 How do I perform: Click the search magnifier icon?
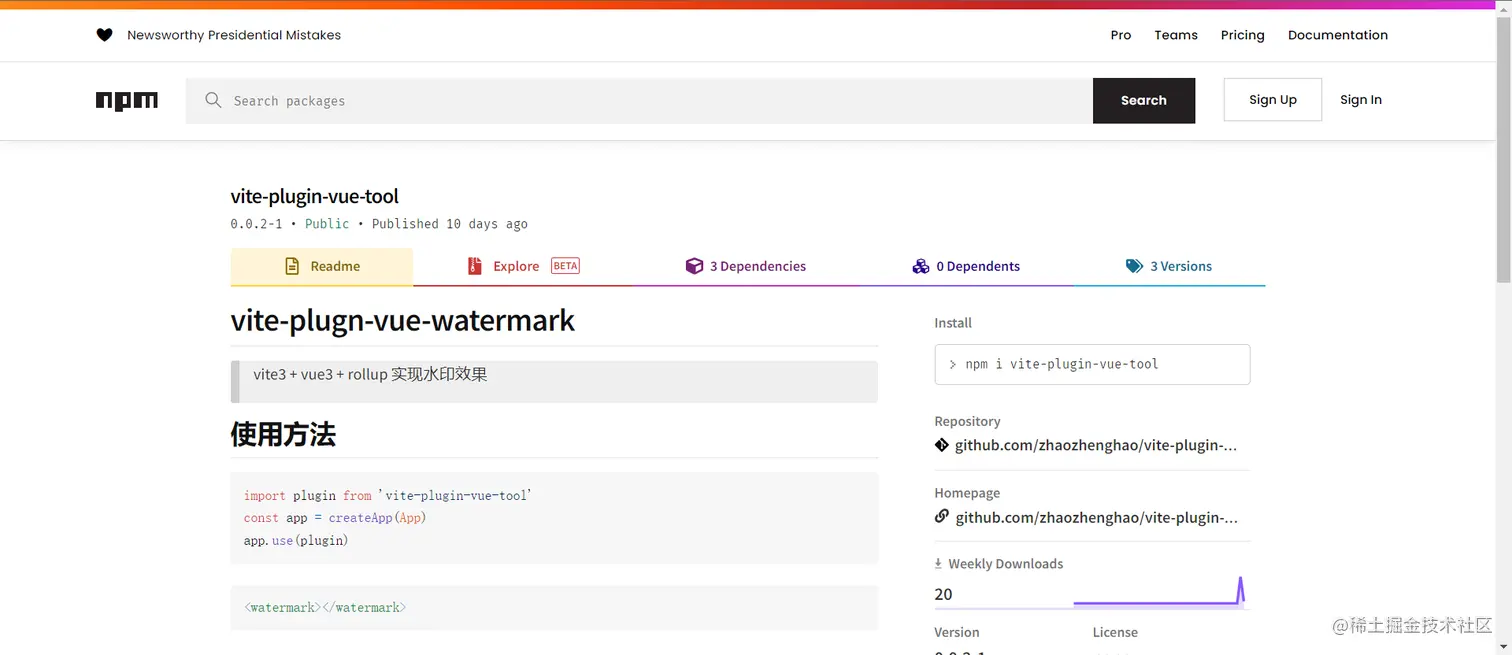[213, 100]
